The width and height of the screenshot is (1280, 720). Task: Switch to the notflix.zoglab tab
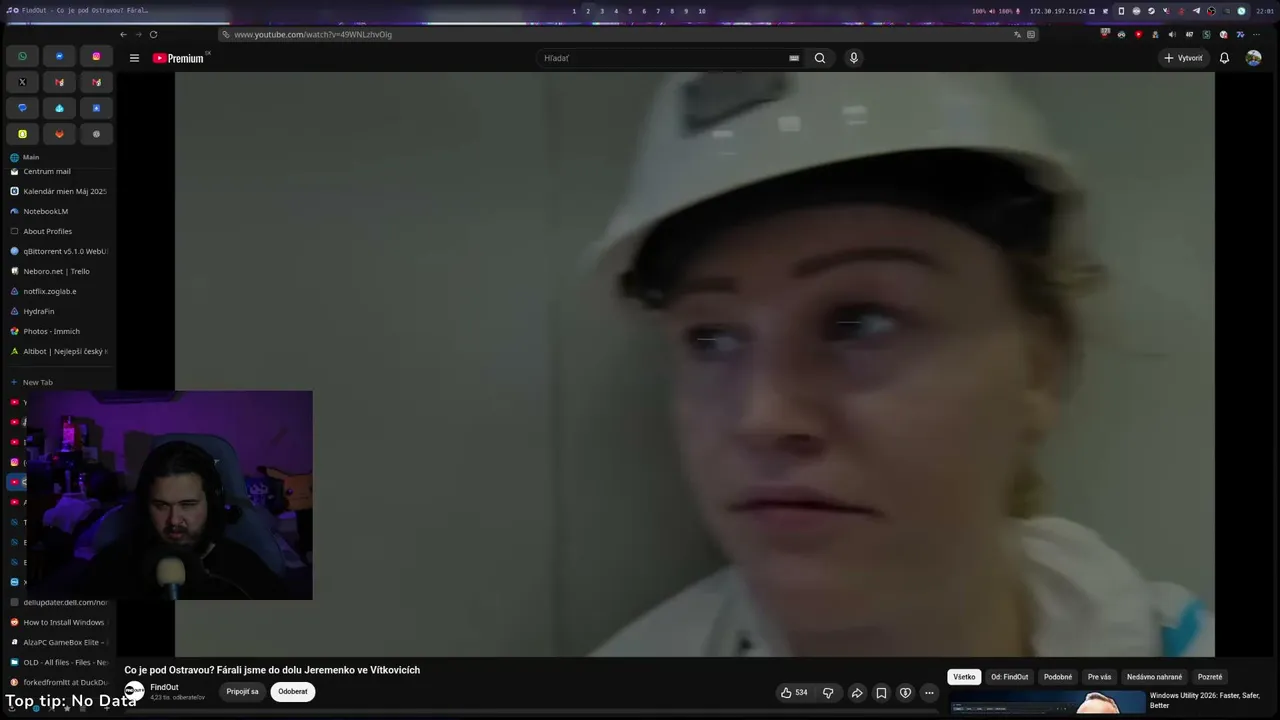58,291
